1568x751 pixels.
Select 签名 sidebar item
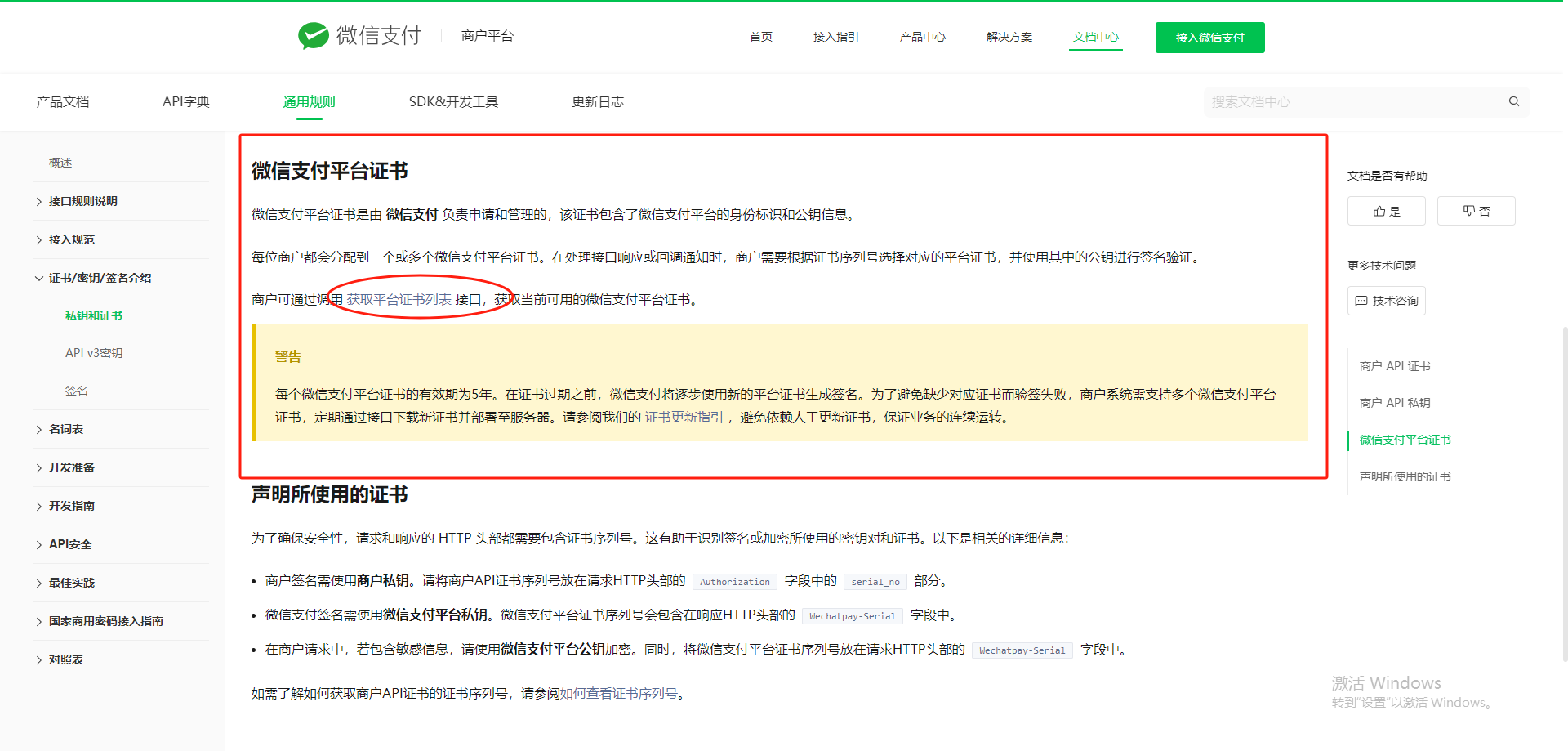tap(77, 391)
